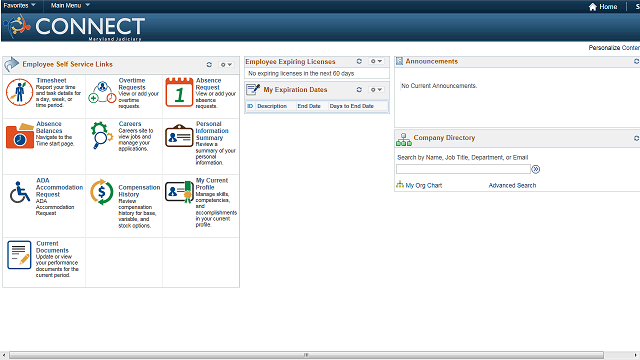Open the Overtime Requests icon
The image size is (640, 360).
[x=102, y=92]
